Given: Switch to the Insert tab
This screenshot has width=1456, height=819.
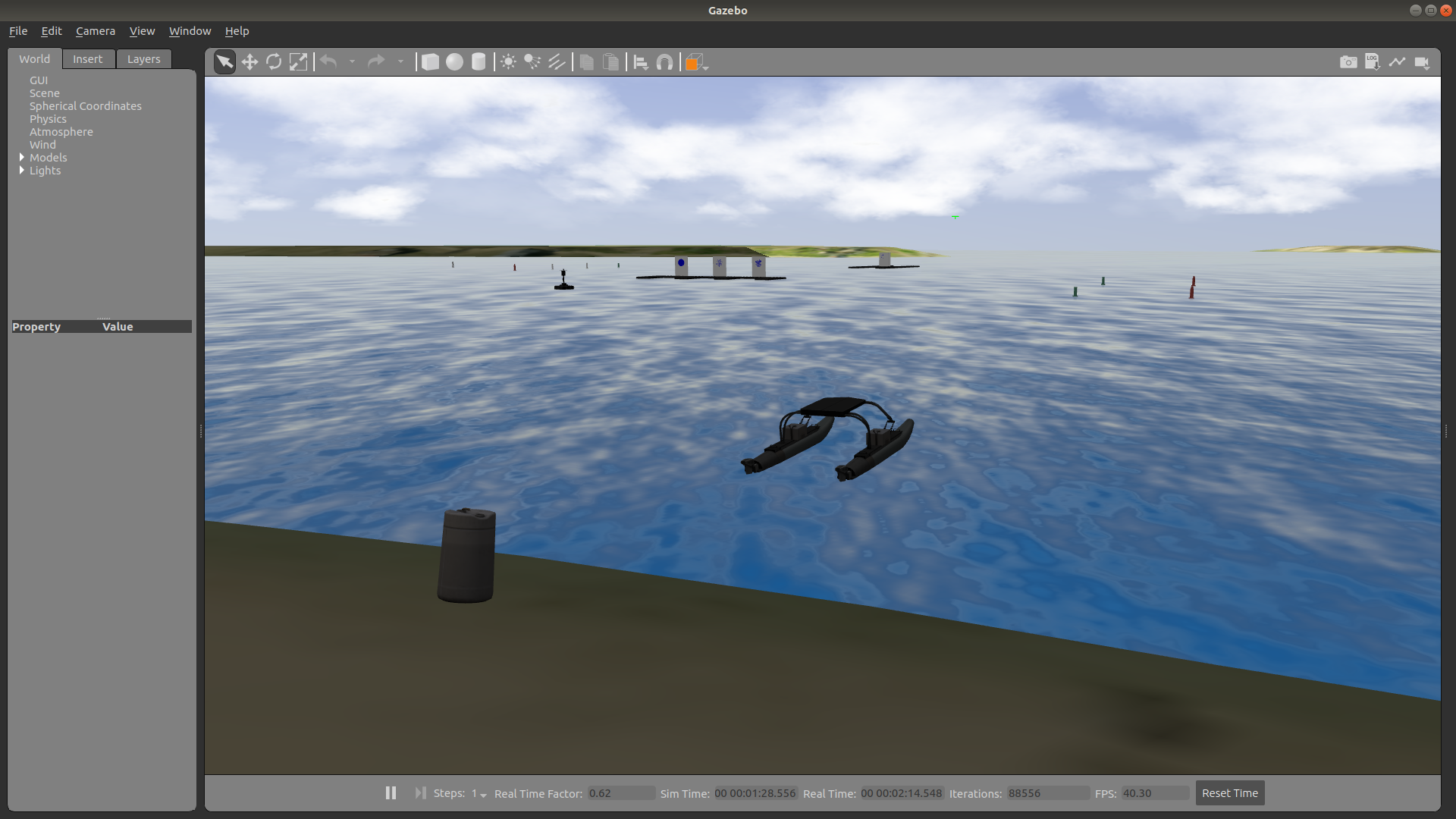Looking at the screenshot, I should point(88,59).
